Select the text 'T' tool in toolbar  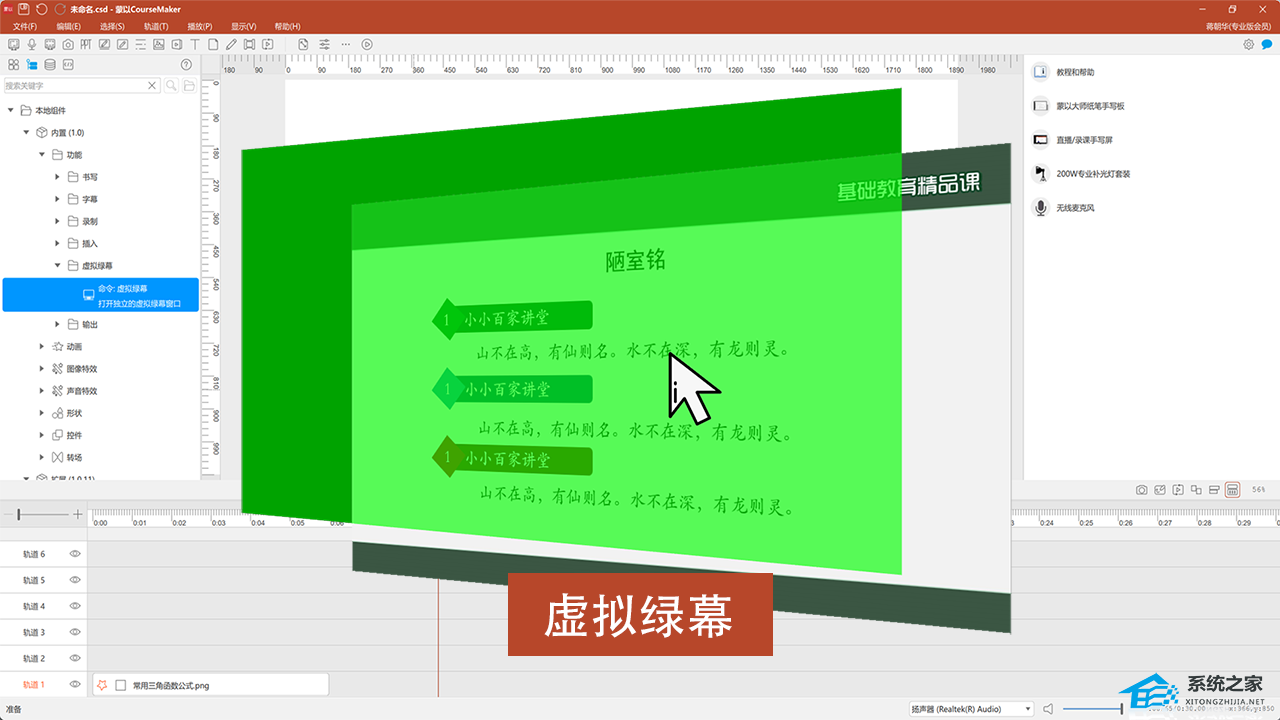pos(194,44)
